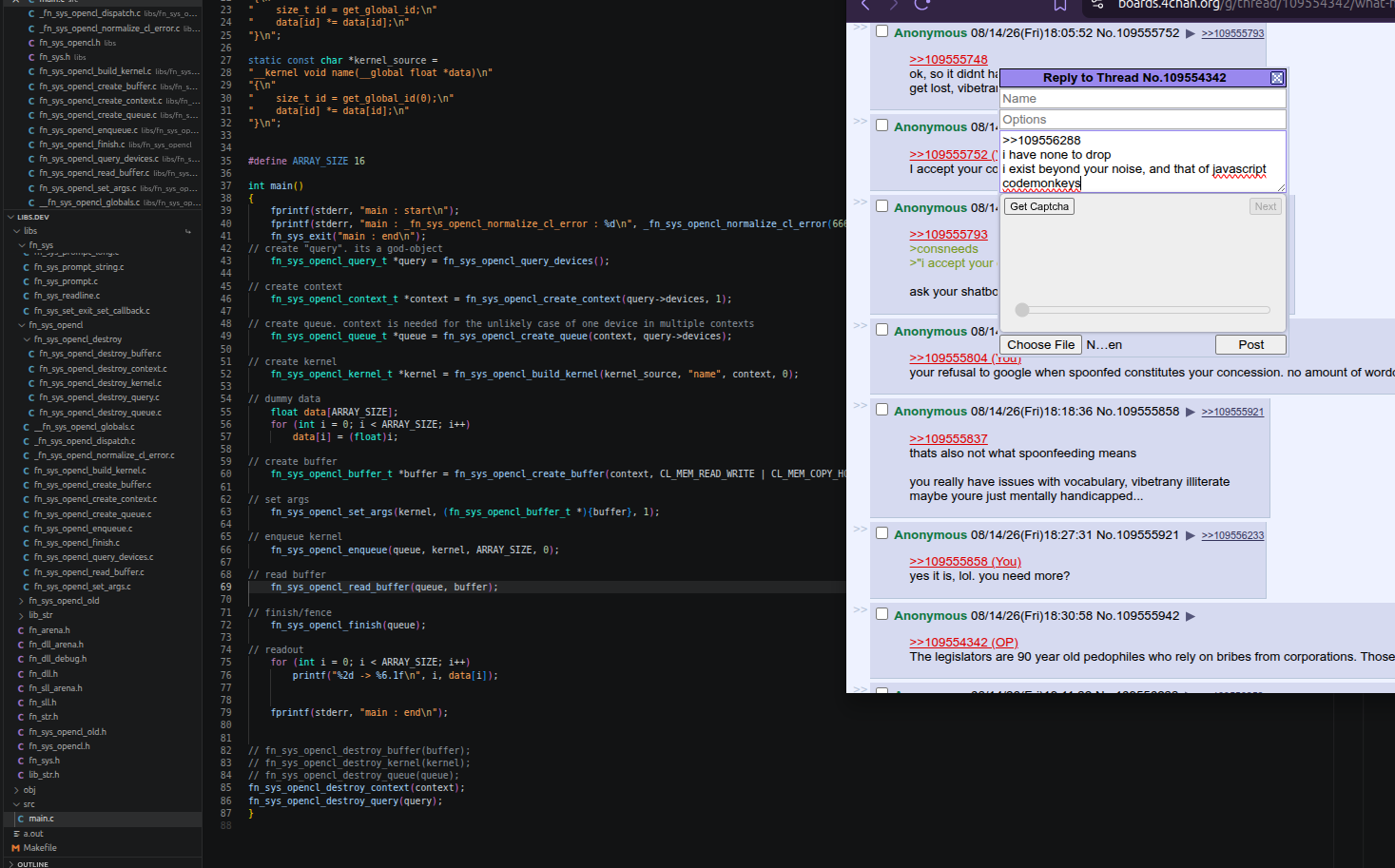Click the Get Captcha button

[x=1039, y=206]
